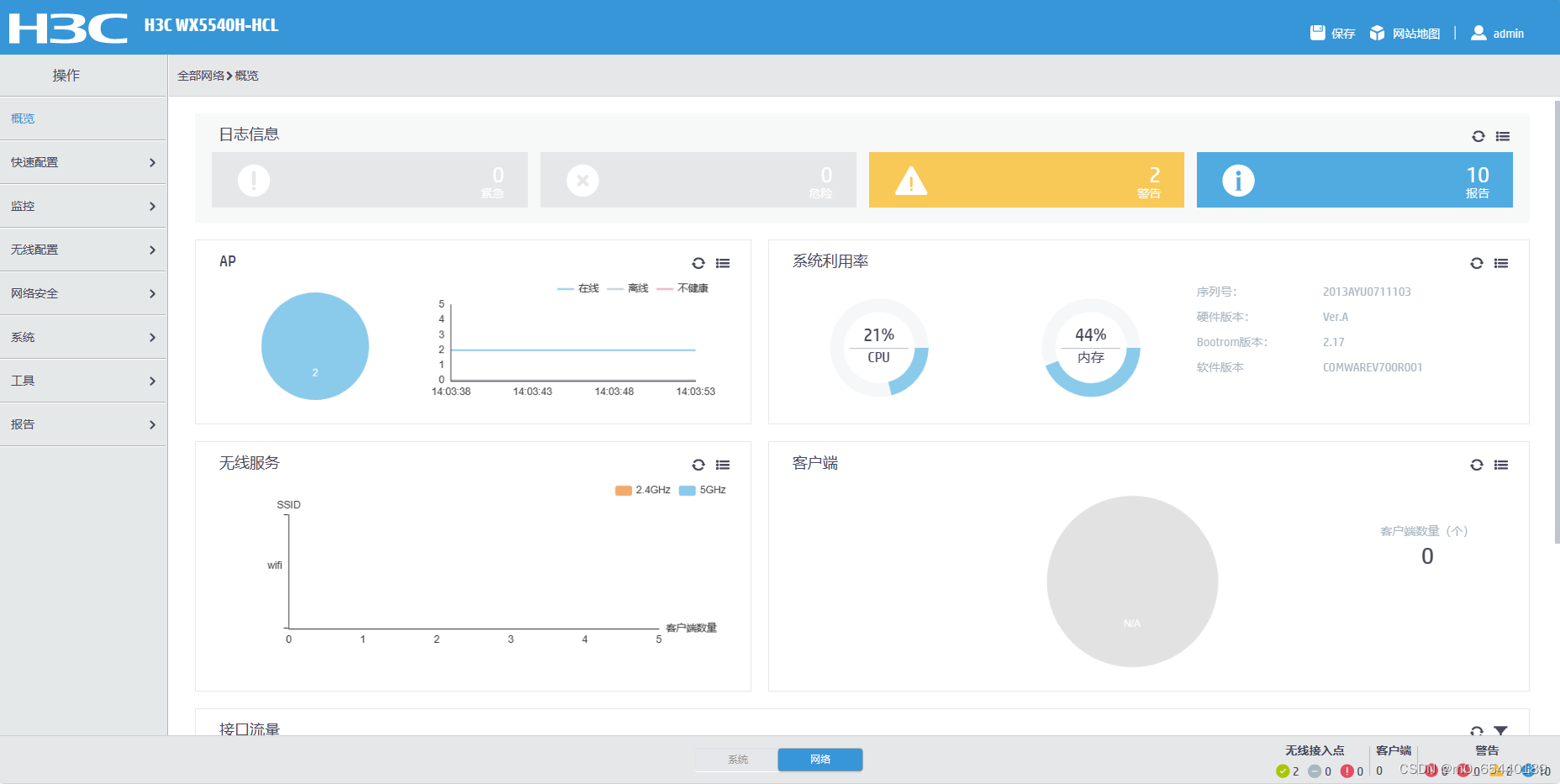The height and width of the screenshot is (784, 1560).
Task: Click the grey N/A client pie chart
Action: pos(1132,581)
